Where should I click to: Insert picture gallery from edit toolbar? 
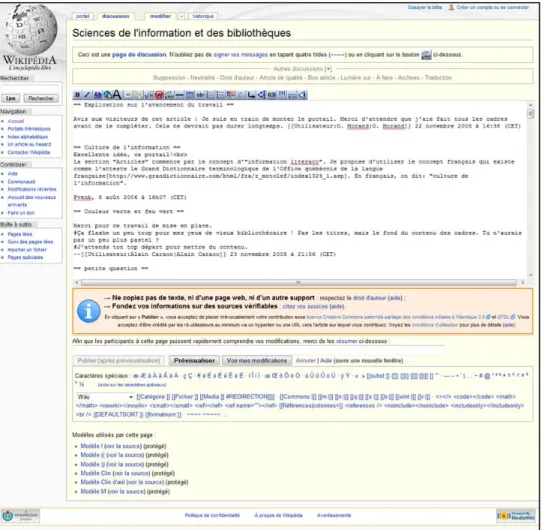[230, 95]
